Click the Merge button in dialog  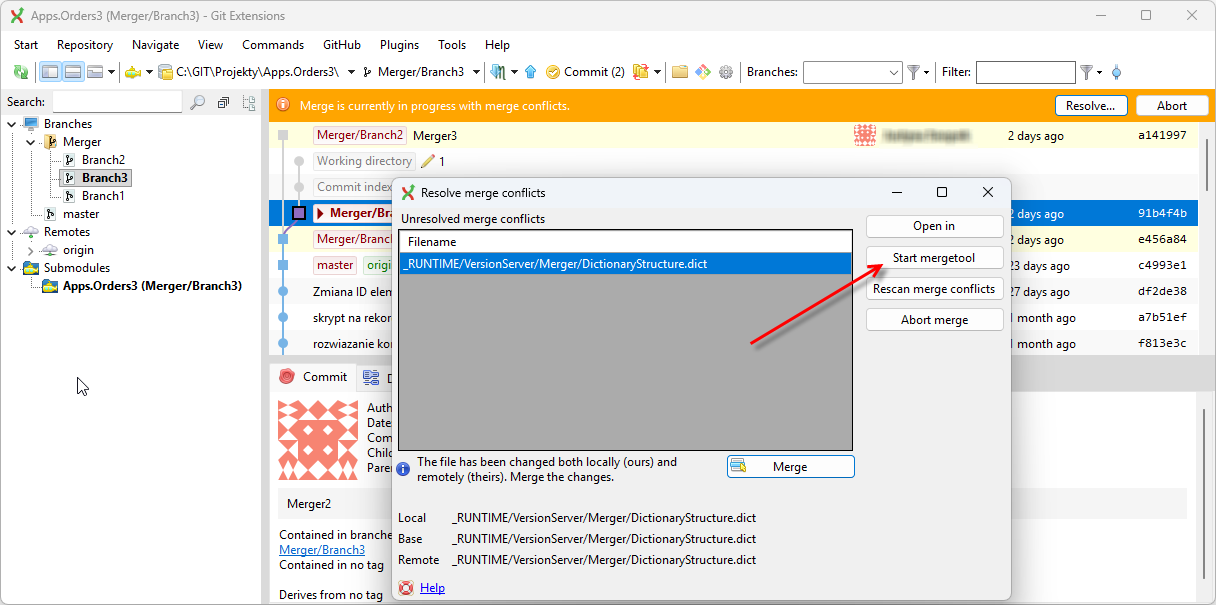tap(790, 467)
